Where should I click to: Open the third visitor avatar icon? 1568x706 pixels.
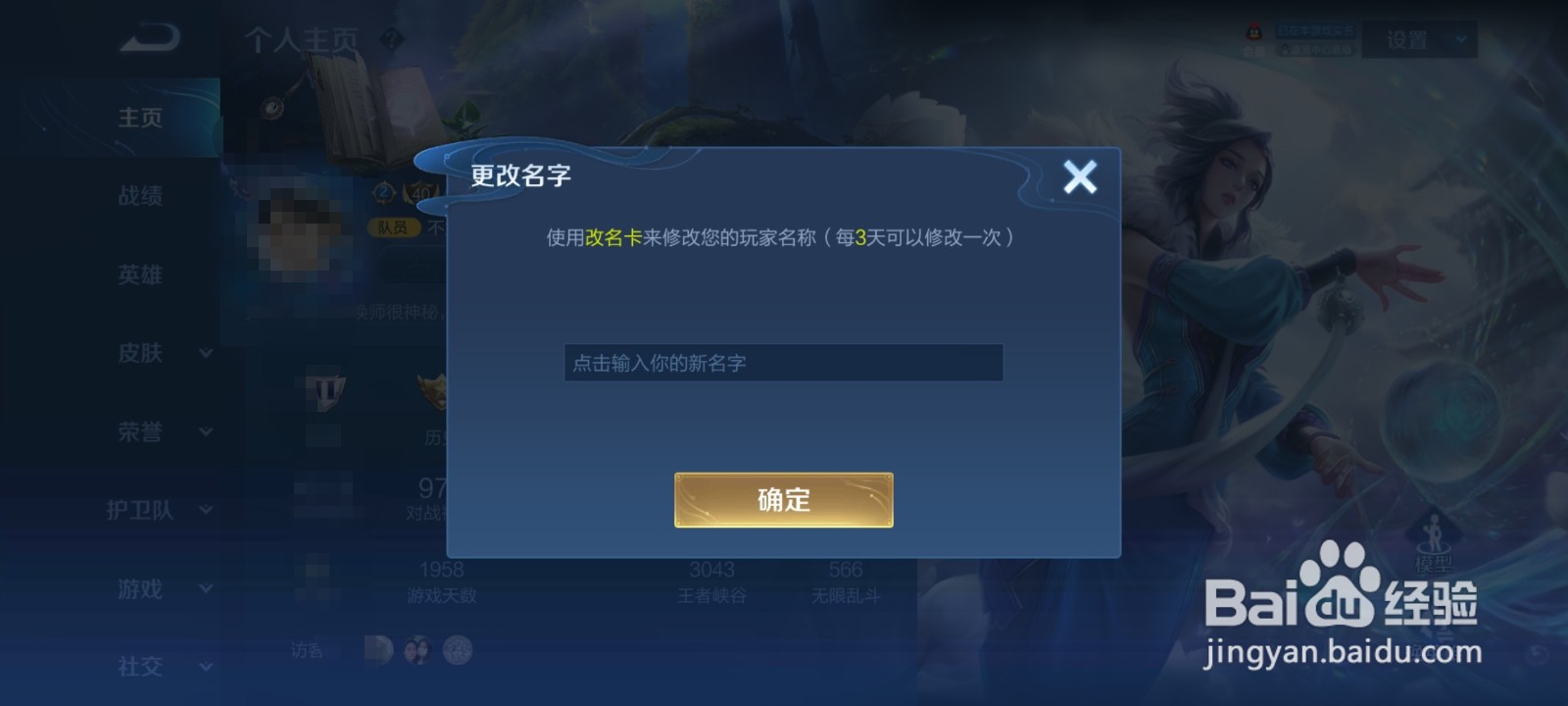click(458, 649)
